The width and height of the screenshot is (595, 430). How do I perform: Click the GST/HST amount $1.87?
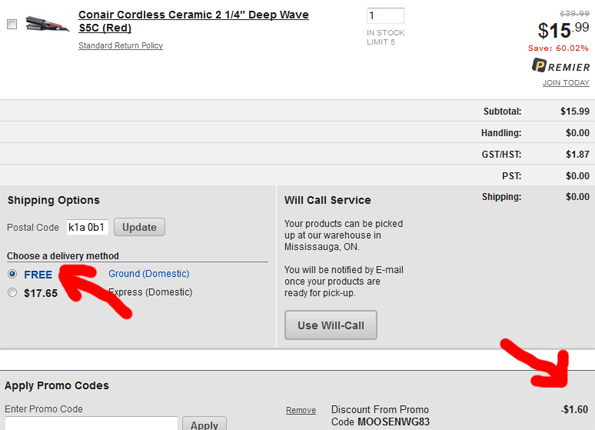pyautogui.click(x=577, y=154)
